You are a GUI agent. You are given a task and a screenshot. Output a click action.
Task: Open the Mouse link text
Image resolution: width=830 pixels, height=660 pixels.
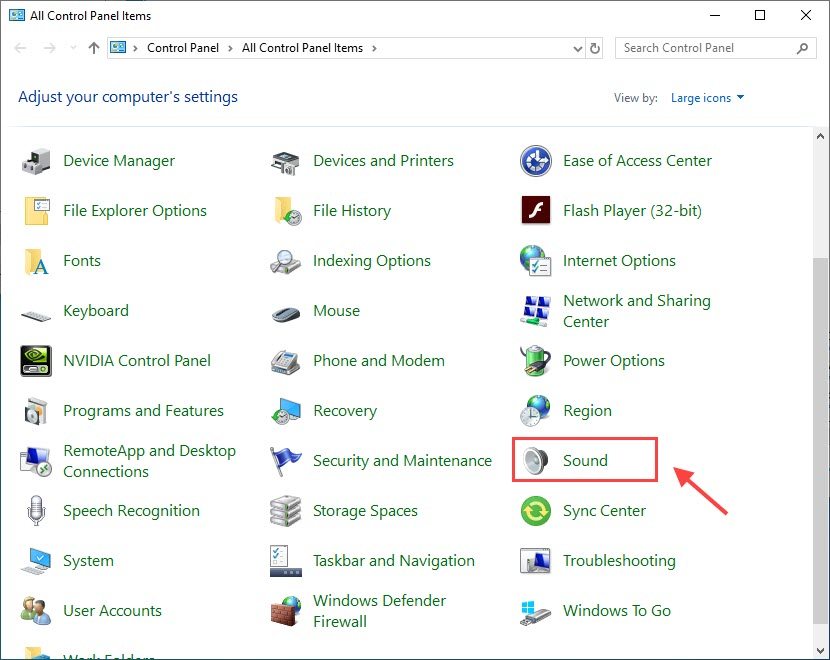pyautogui.click(x=336, y=311)
